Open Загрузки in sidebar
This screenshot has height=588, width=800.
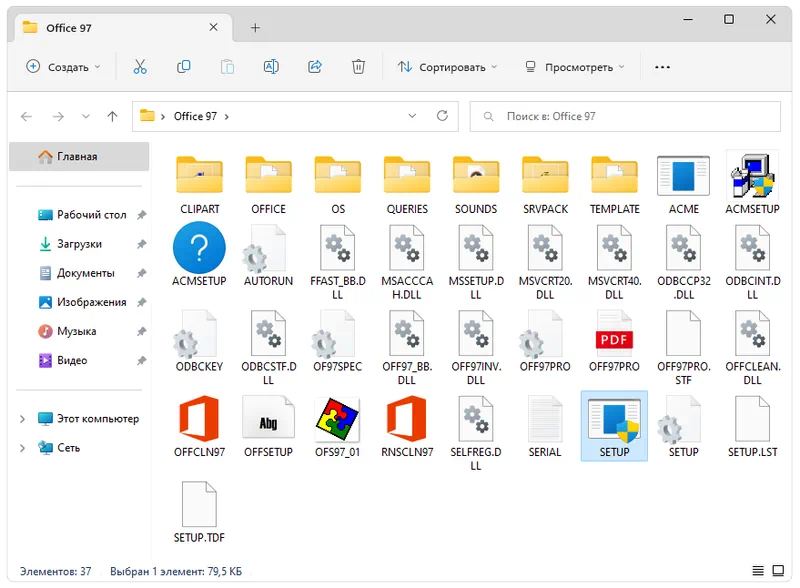[70, 244]
